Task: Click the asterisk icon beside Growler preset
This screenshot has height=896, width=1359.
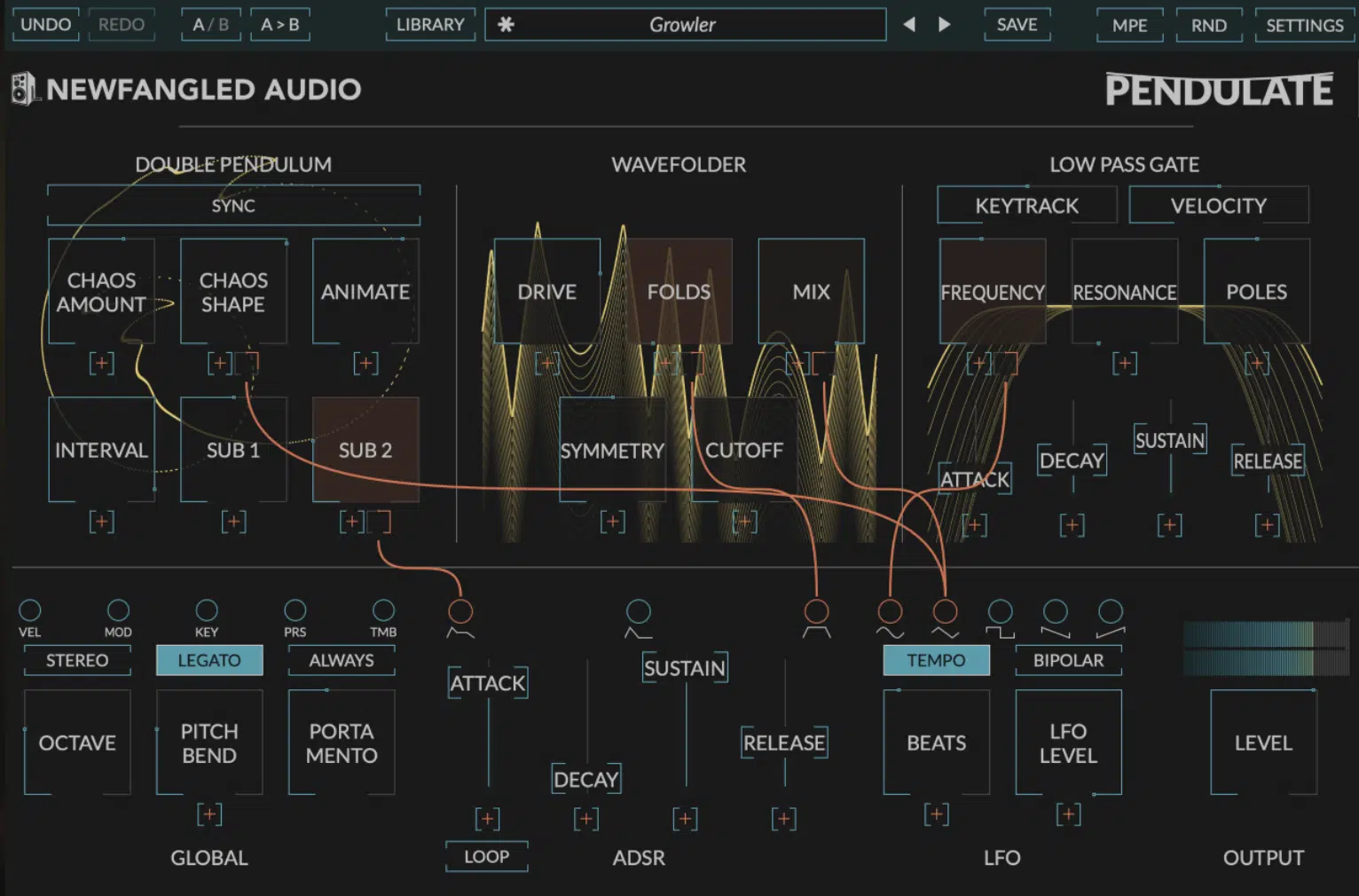Action: coord(506,25)
